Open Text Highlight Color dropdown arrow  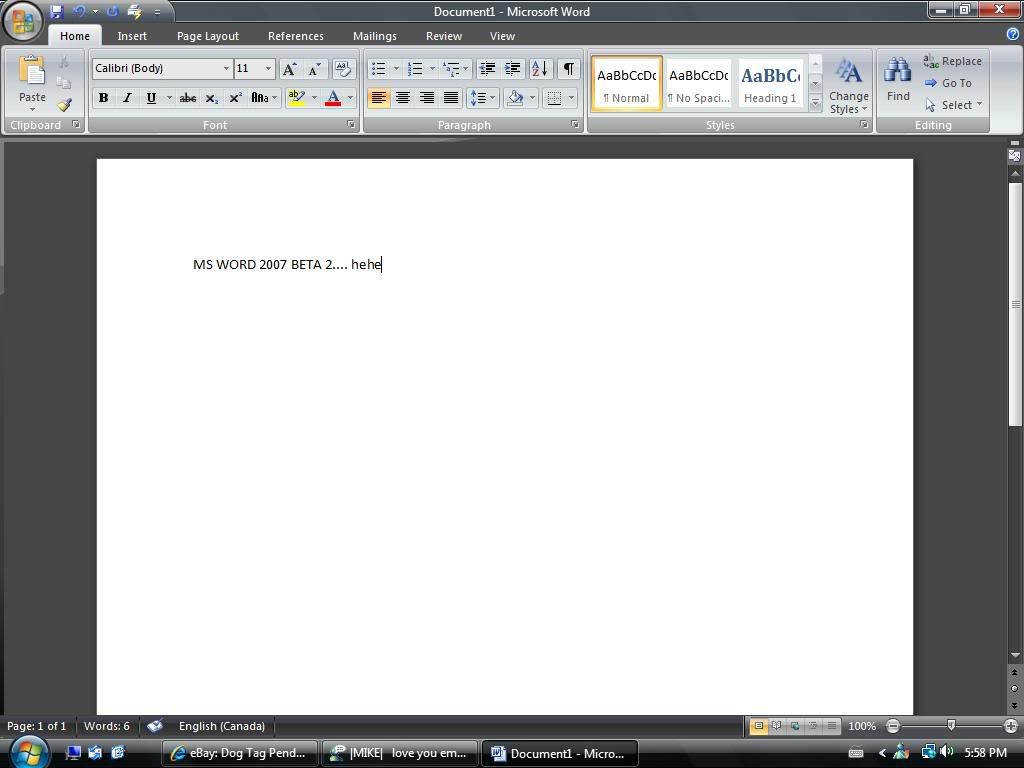click(x=314, y=98)
